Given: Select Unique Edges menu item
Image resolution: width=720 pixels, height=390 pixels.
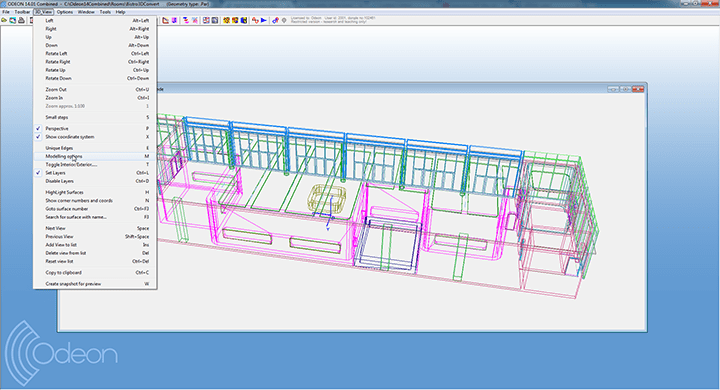Looking at the screenshot, I should (95, 148).
